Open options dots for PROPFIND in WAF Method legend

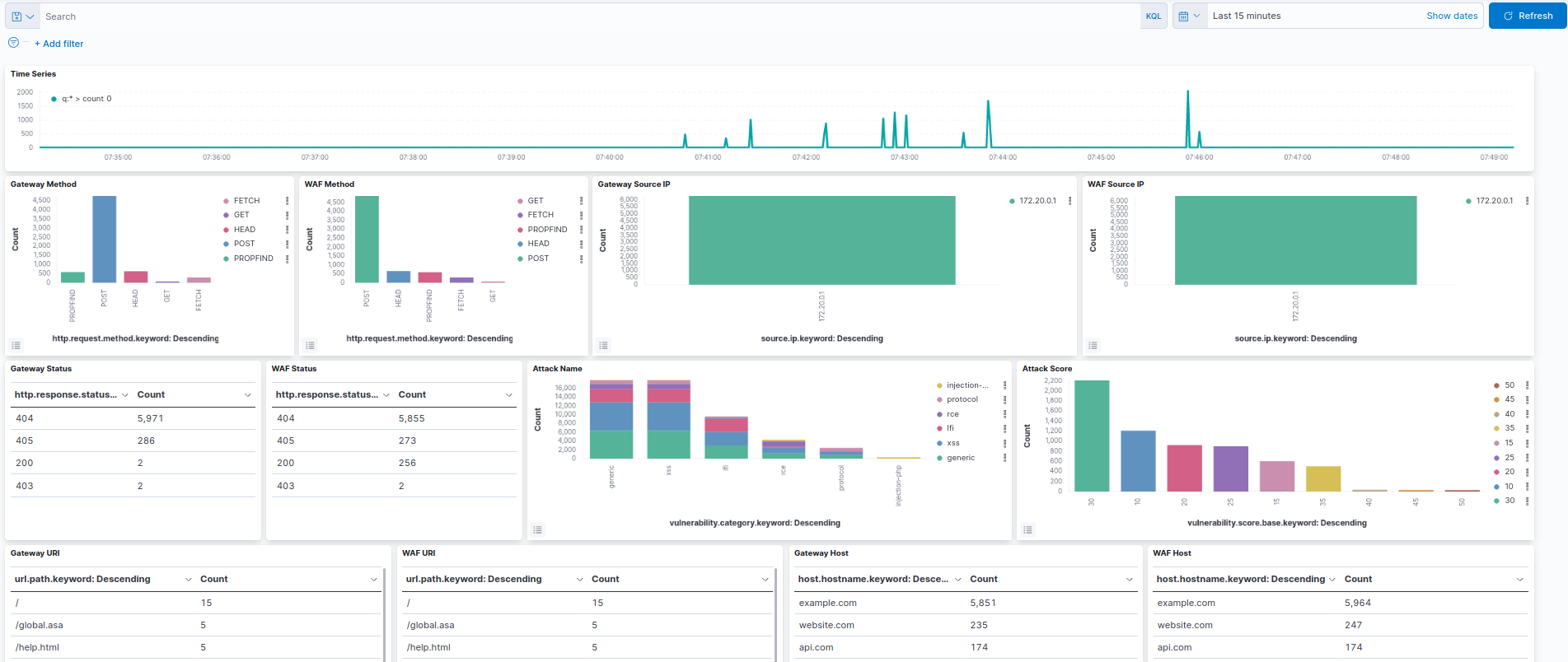[581, 230]
